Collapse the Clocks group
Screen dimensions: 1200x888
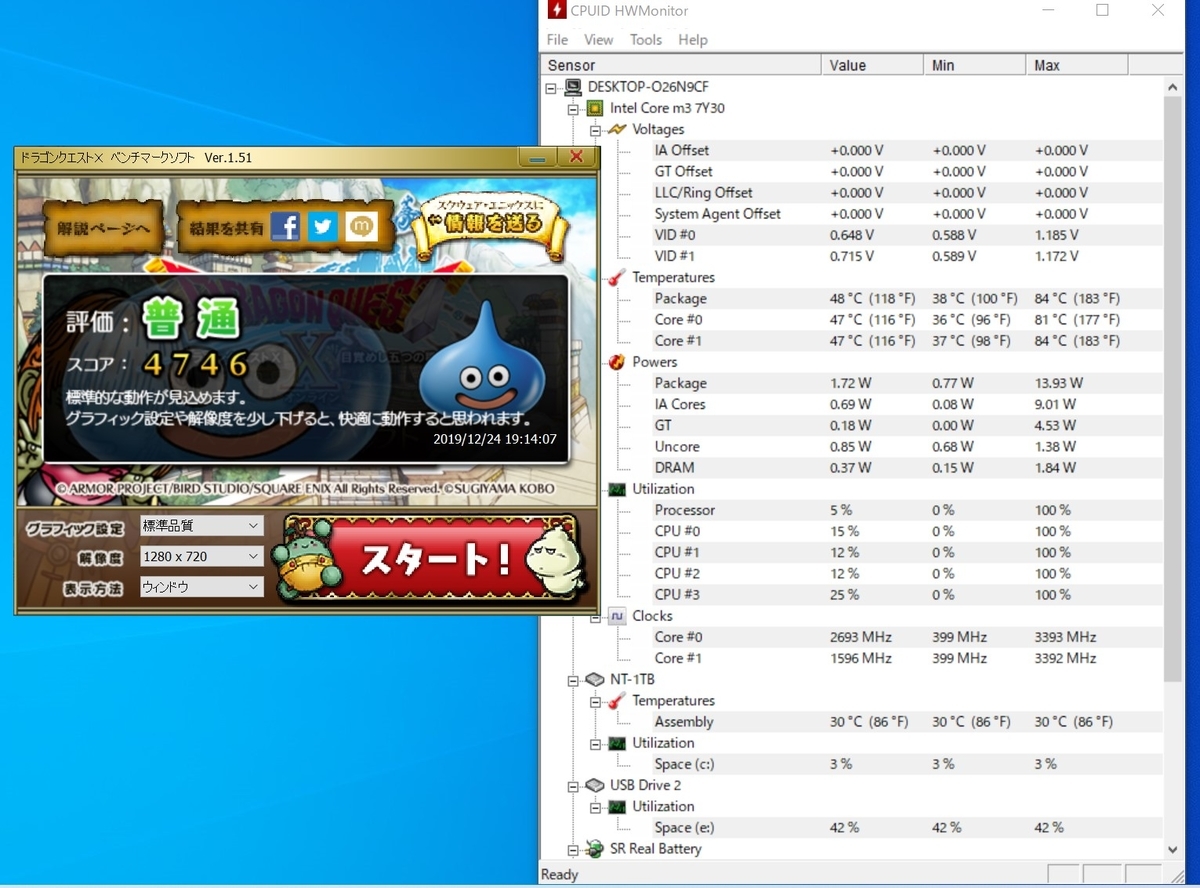point(595,617)
